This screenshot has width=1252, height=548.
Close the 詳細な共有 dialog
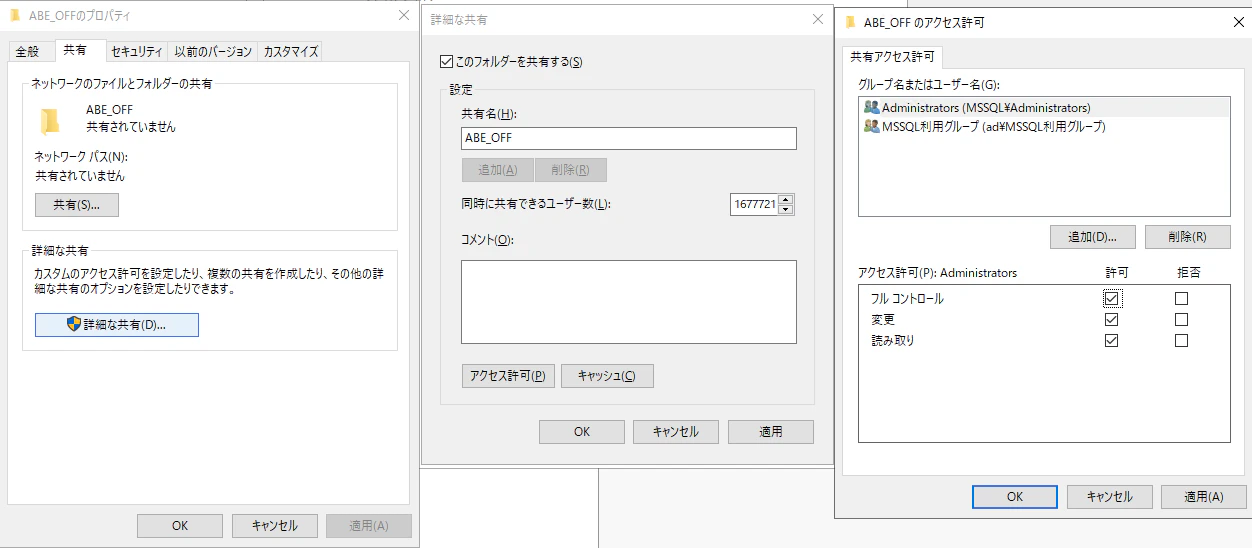(817, 19)
